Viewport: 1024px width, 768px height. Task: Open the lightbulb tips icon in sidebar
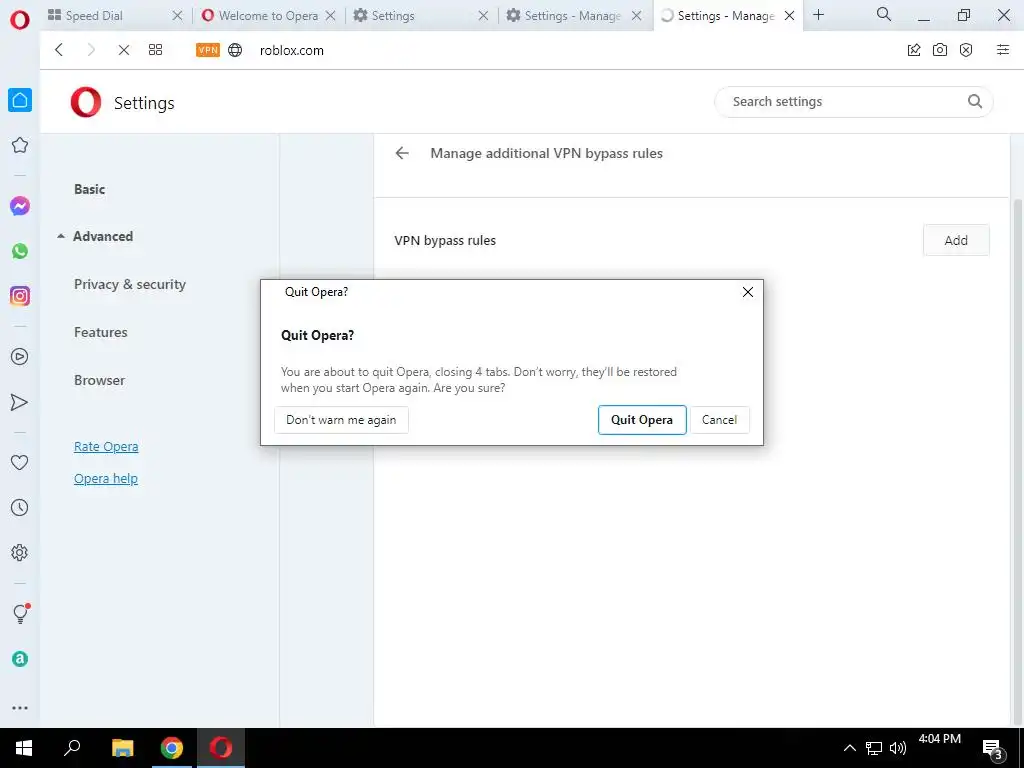pos(20,613)
